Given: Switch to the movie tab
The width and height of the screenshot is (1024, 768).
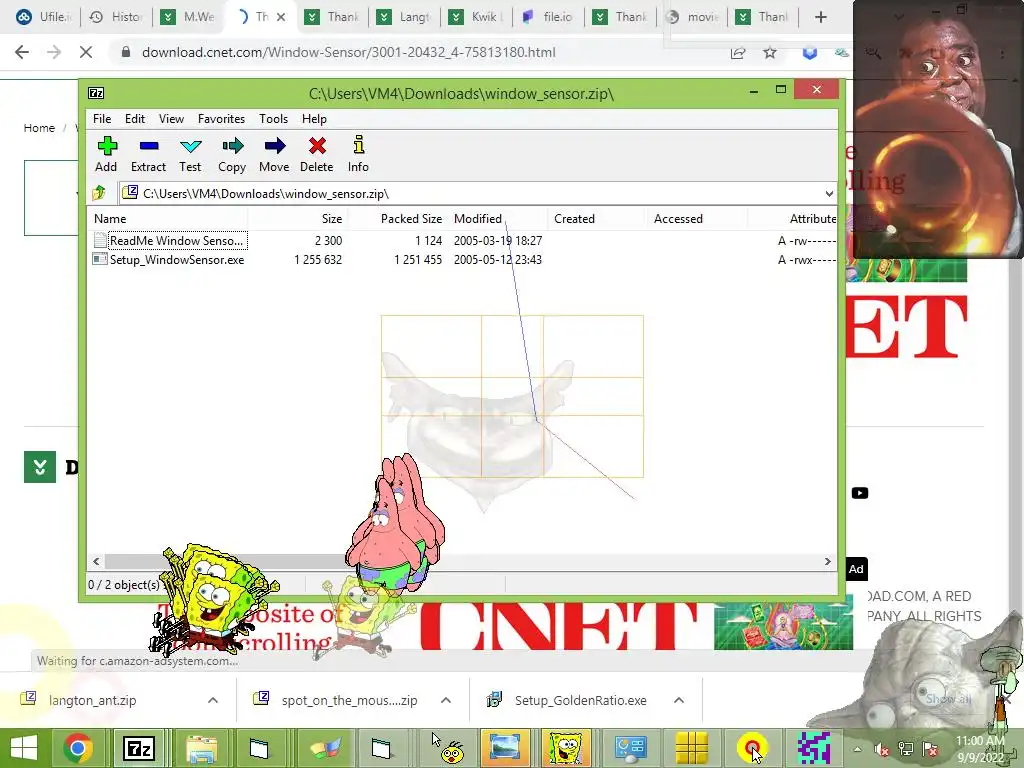Looking at the screenshot, I should pyautogui.click(x=692, y=17).
